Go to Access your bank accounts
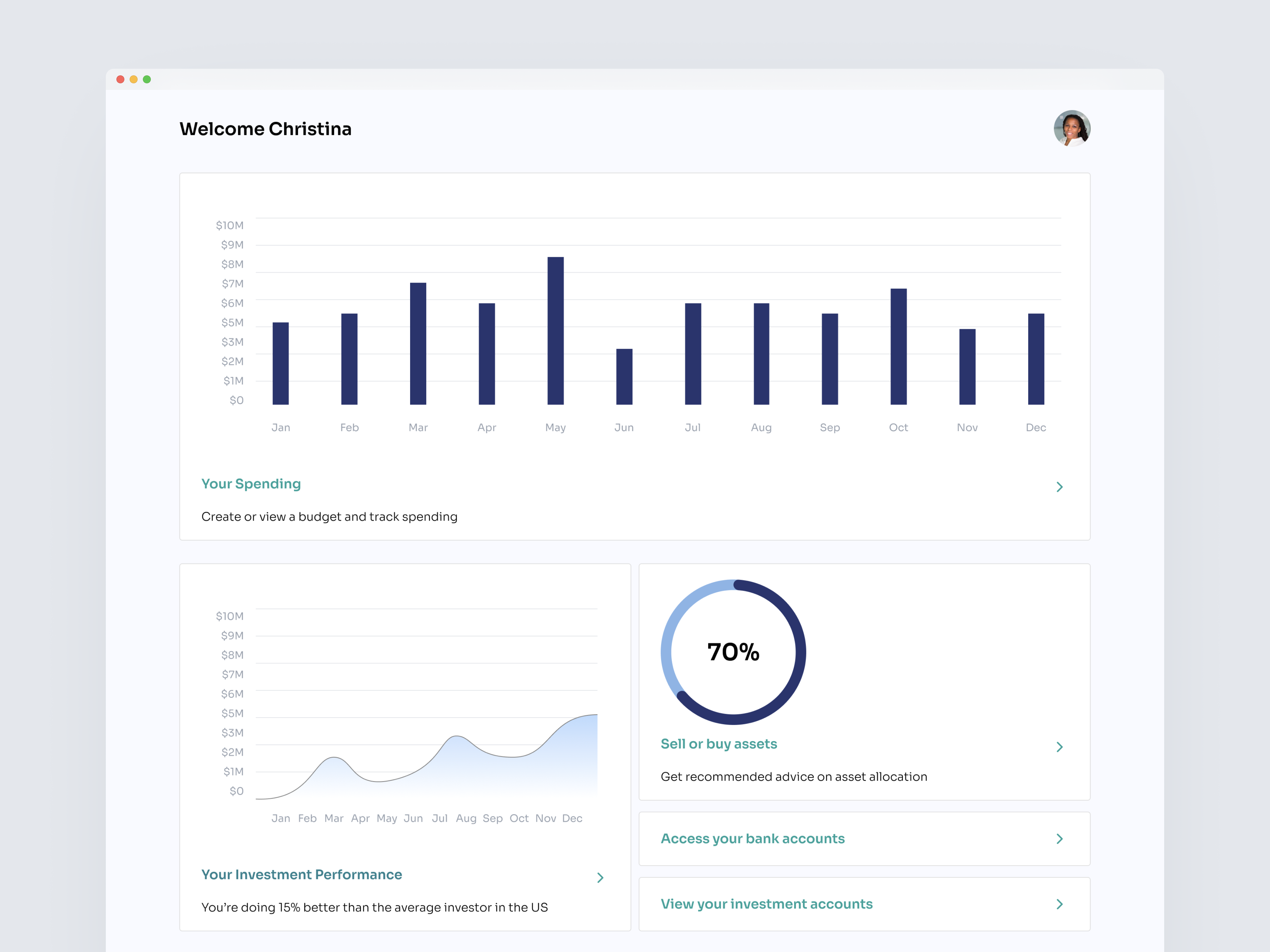 (x=752, y=838)
